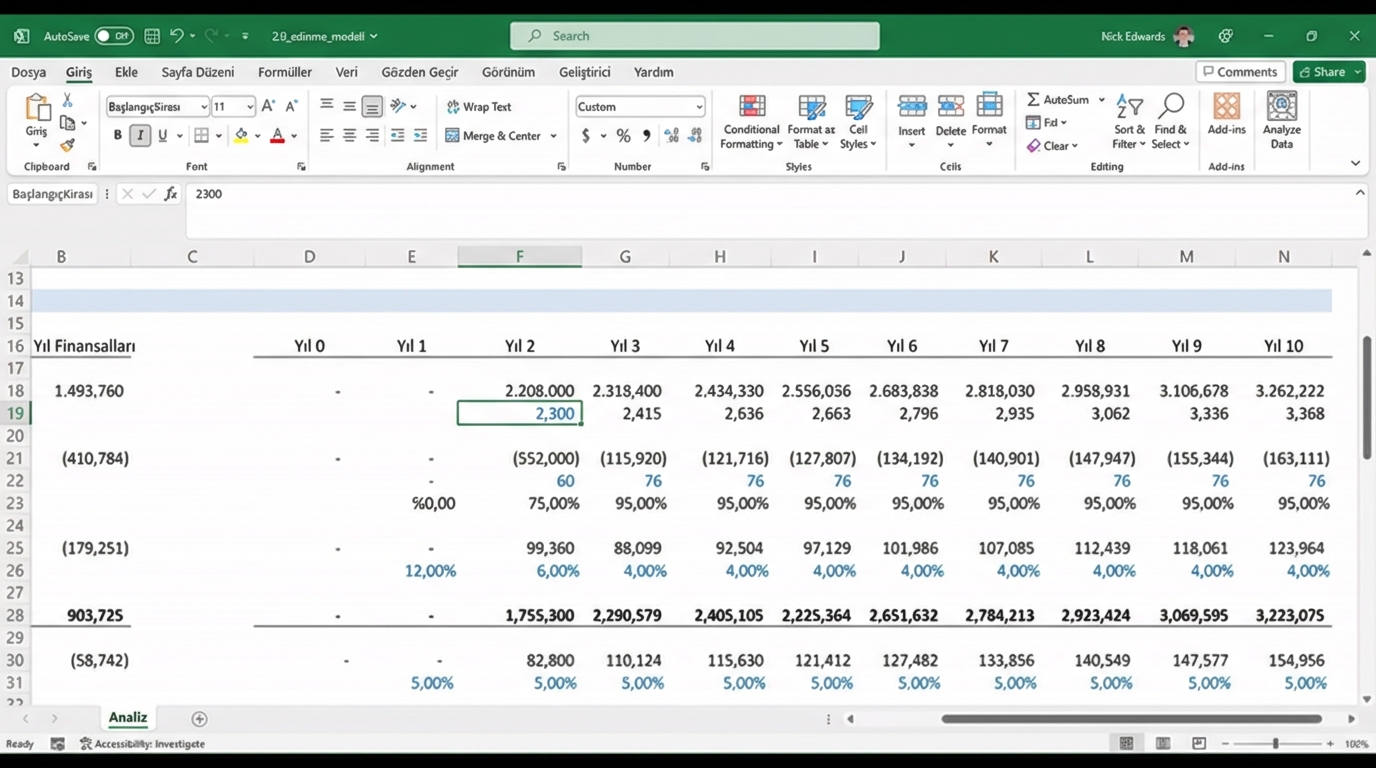1376x768 pixels.
Task: Open the Comments pane button
Action: 1240,72
